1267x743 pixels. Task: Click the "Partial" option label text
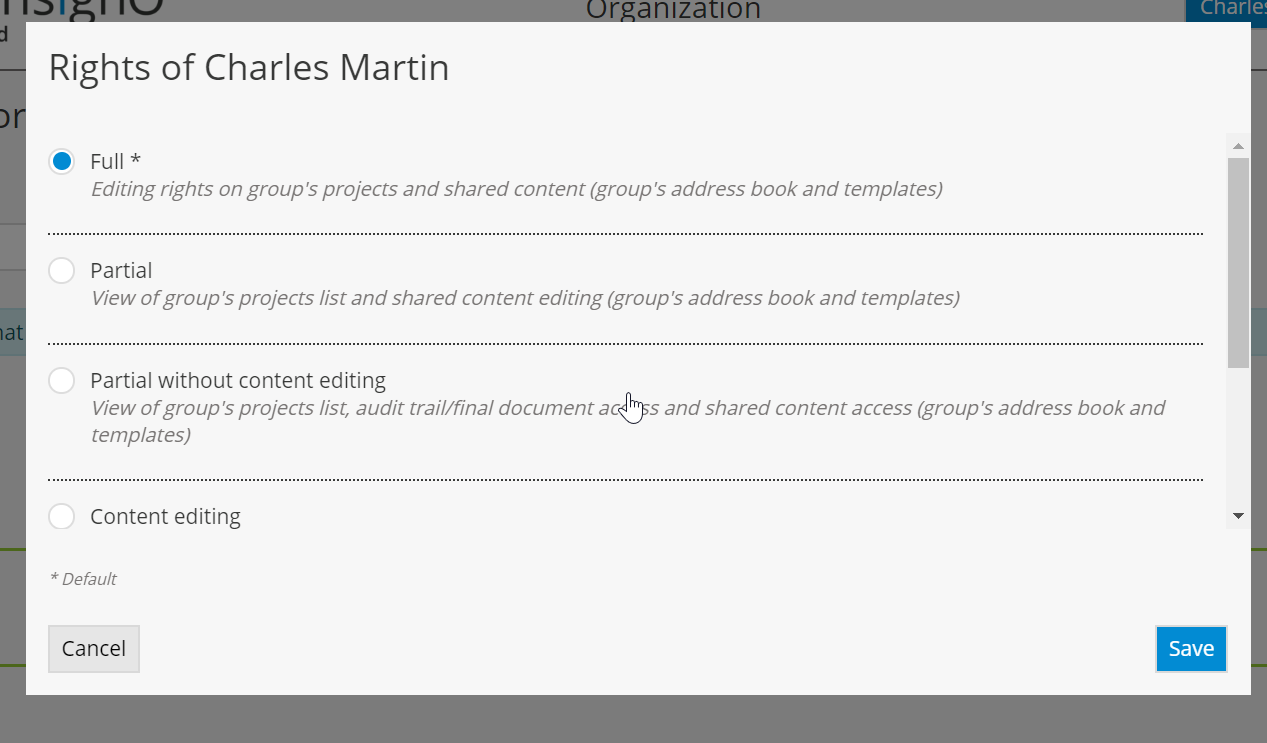121,270
